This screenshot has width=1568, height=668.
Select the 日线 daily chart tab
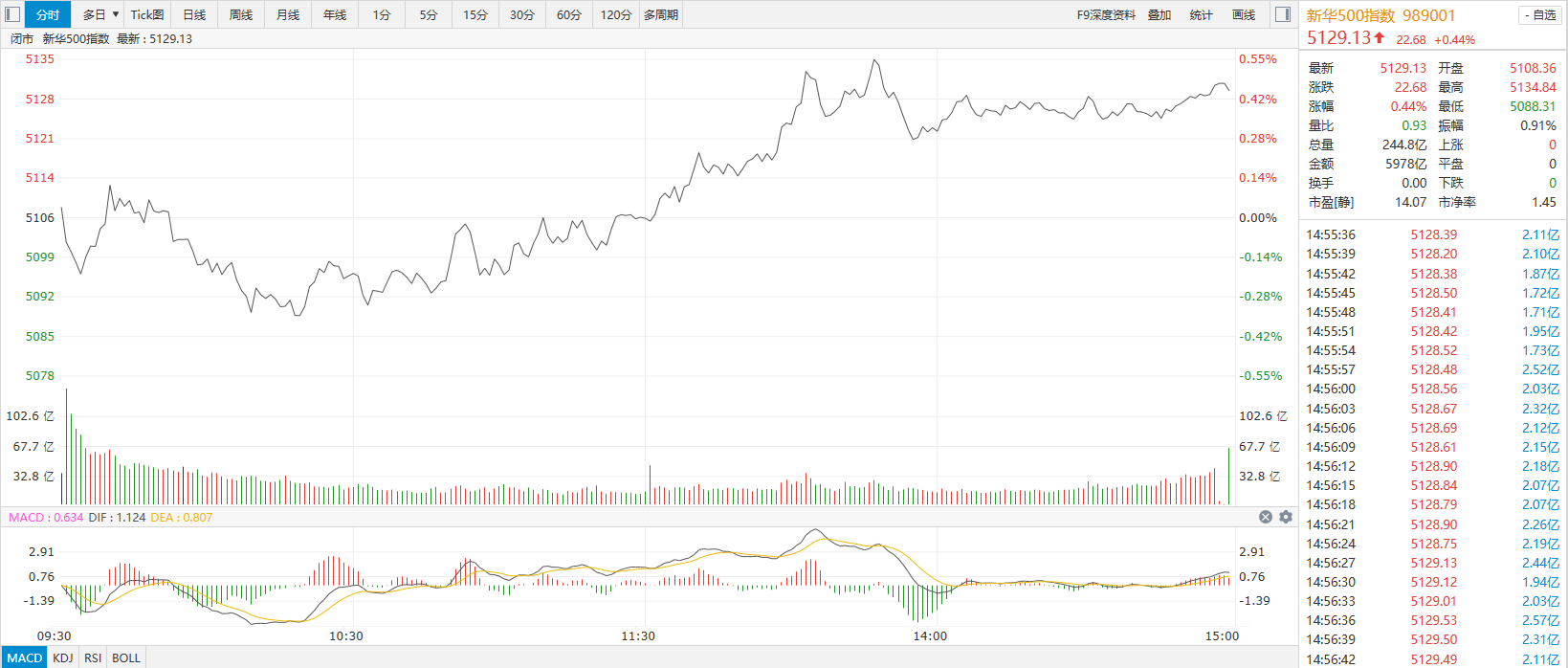pyautogui.click(x=194, y=14)
